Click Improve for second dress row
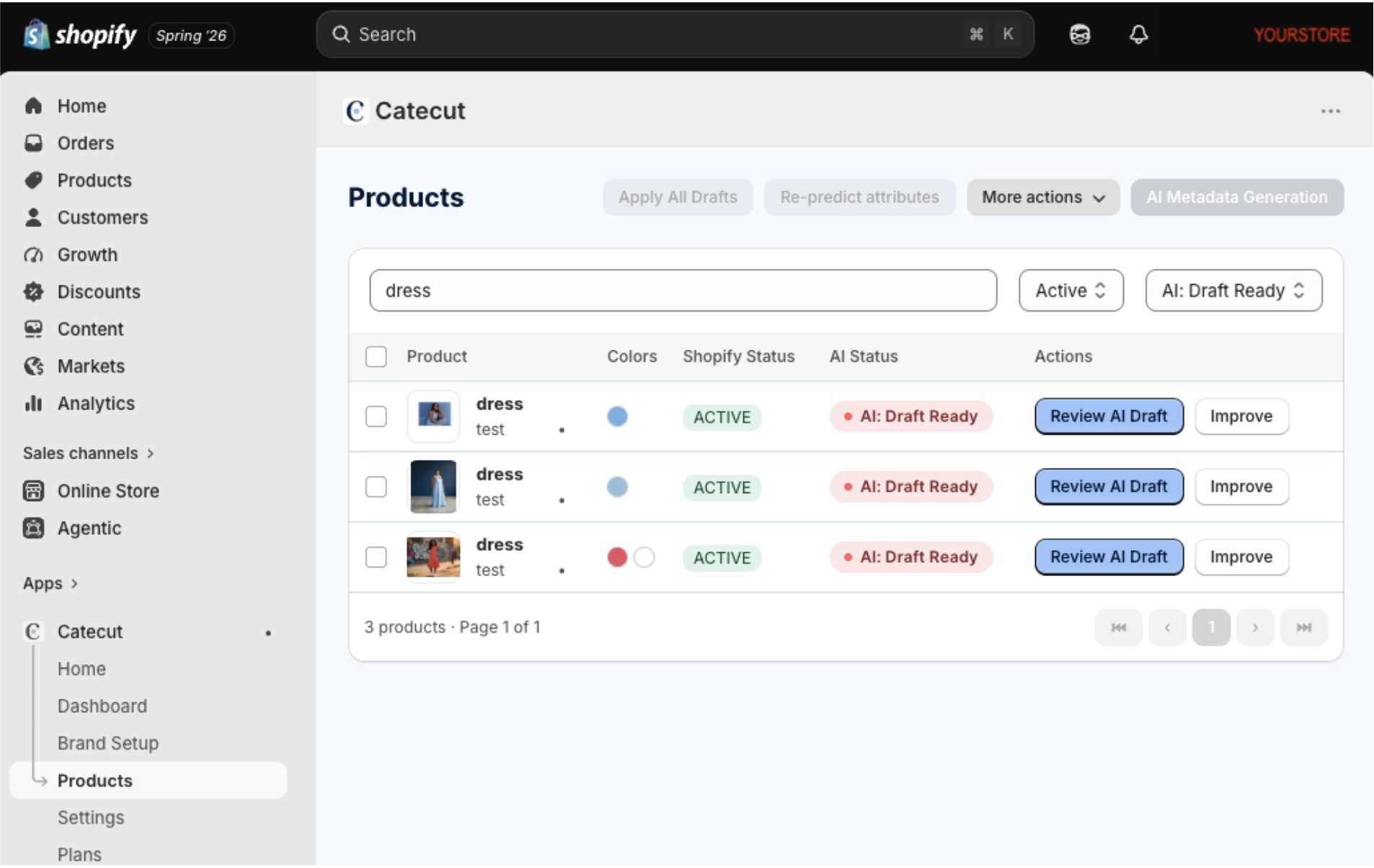The width and height of the screenshot is (1374, 868). [1241, 487]
